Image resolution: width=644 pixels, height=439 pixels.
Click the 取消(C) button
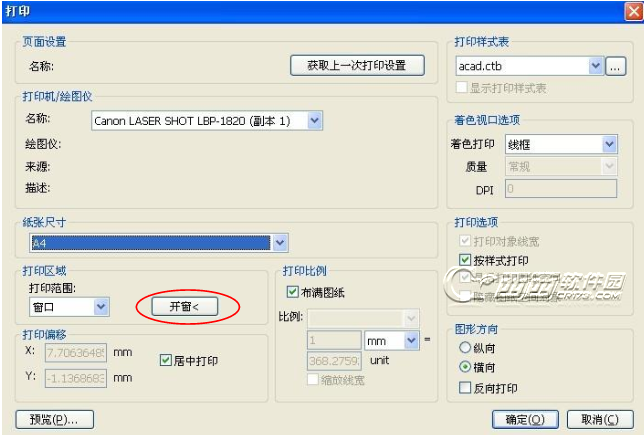600,419
